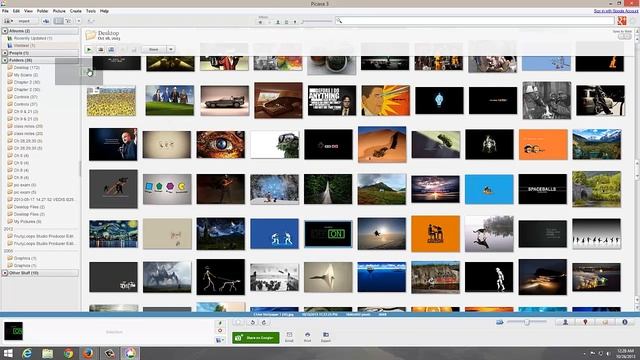
Task: Open Windows Start button
Action: [x=8, y=353]
